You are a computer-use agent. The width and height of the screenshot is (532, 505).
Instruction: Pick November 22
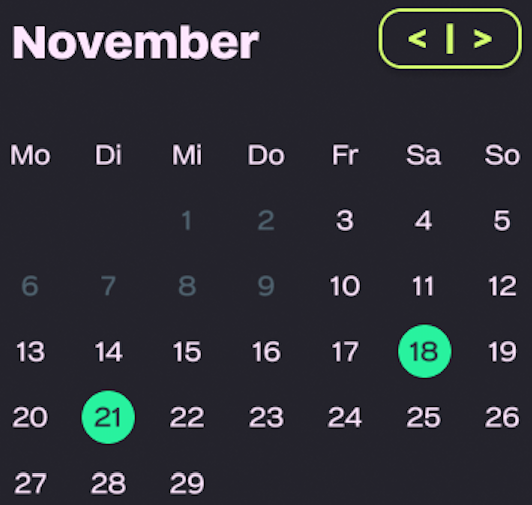[x=187, y=417]
